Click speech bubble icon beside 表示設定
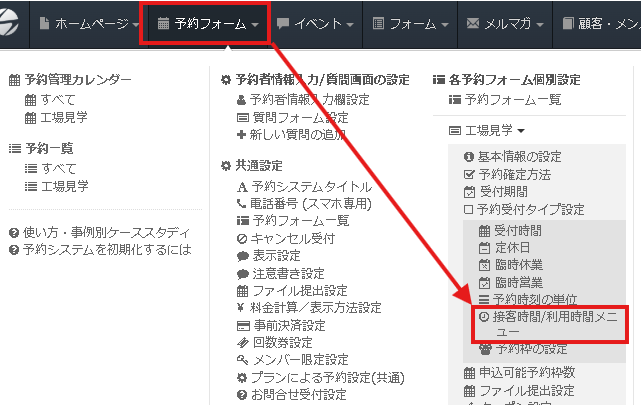Image resolution: width=641 pixels, height=405 pixels. coord(242,256)
